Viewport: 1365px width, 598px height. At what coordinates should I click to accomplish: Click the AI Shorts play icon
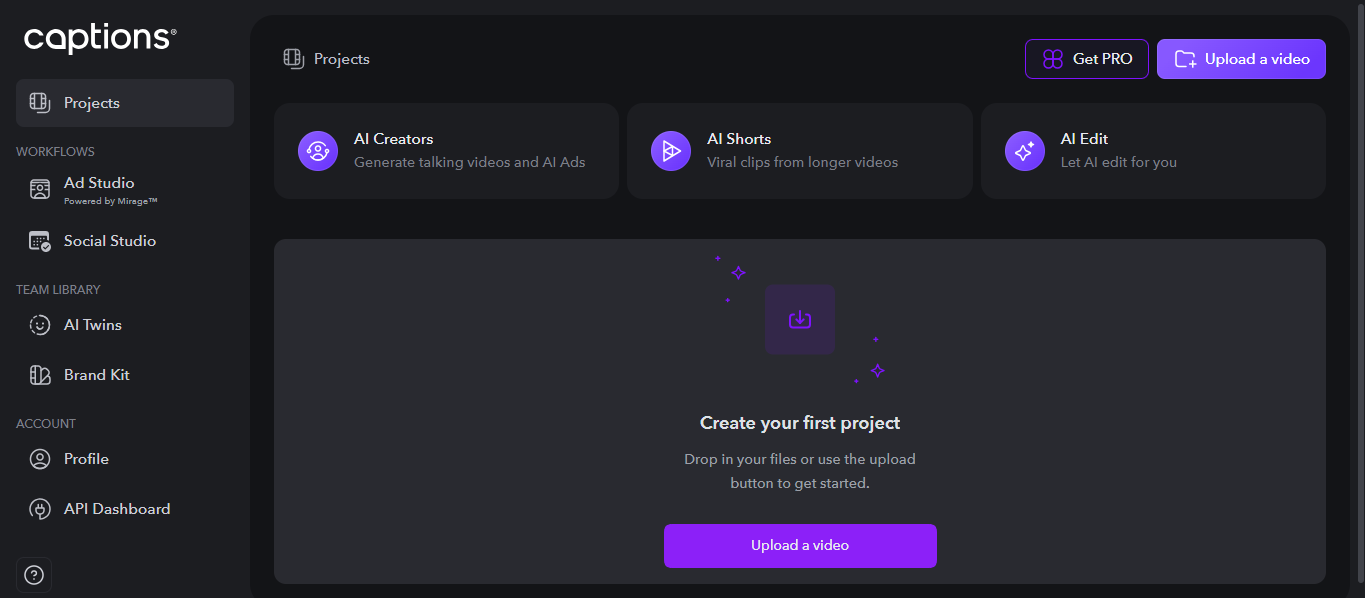click(670, 151)
